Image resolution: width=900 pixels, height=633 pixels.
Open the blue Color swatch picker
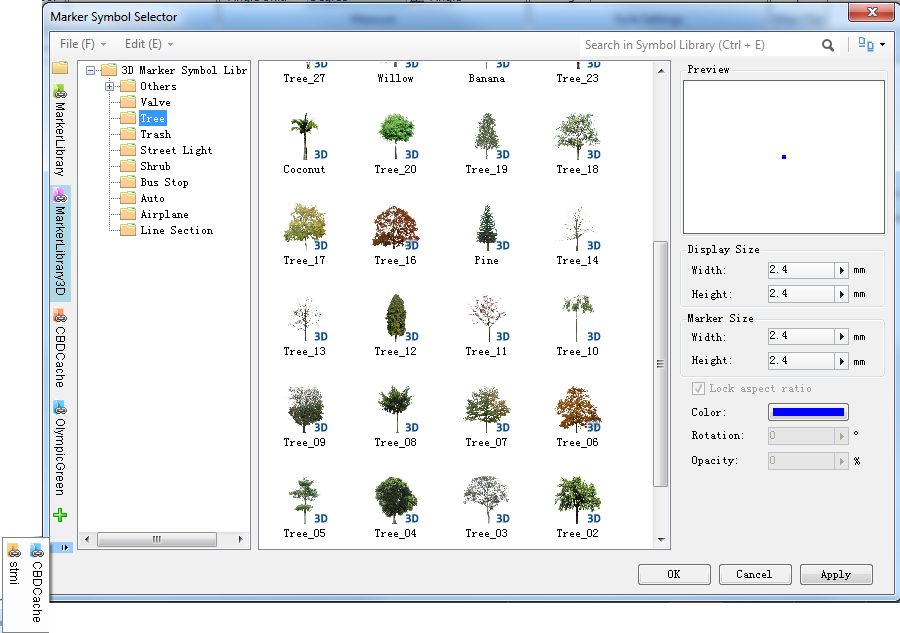click(807, 412)
